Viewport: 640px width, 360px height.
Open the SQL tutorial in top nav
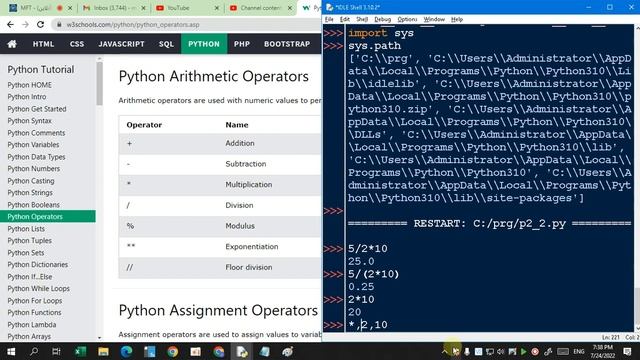(166, 44)
